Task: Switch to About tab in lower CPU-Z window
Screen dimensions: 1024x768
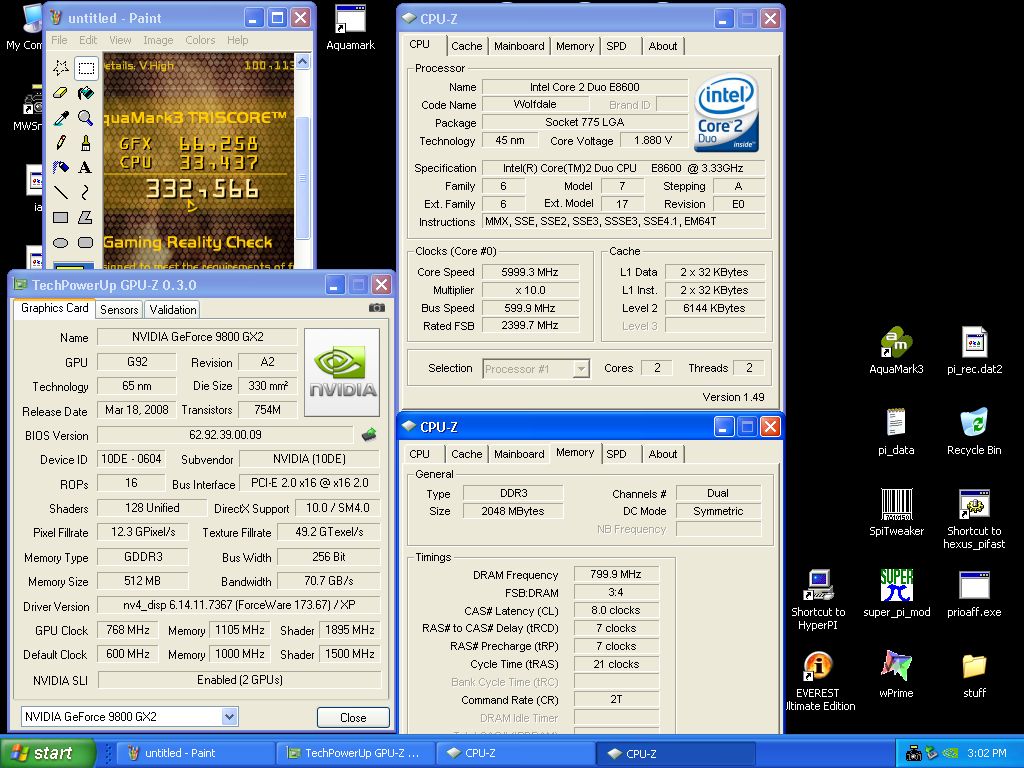Action: tap(663, 454)
